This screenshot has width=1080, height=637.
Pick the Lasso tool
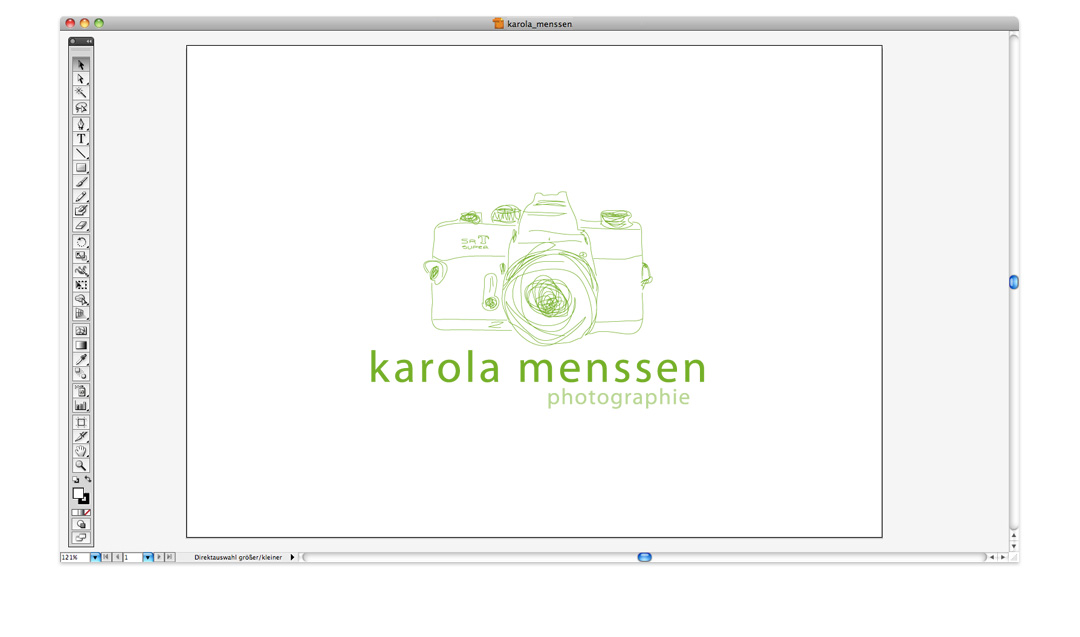pos(81,108)
